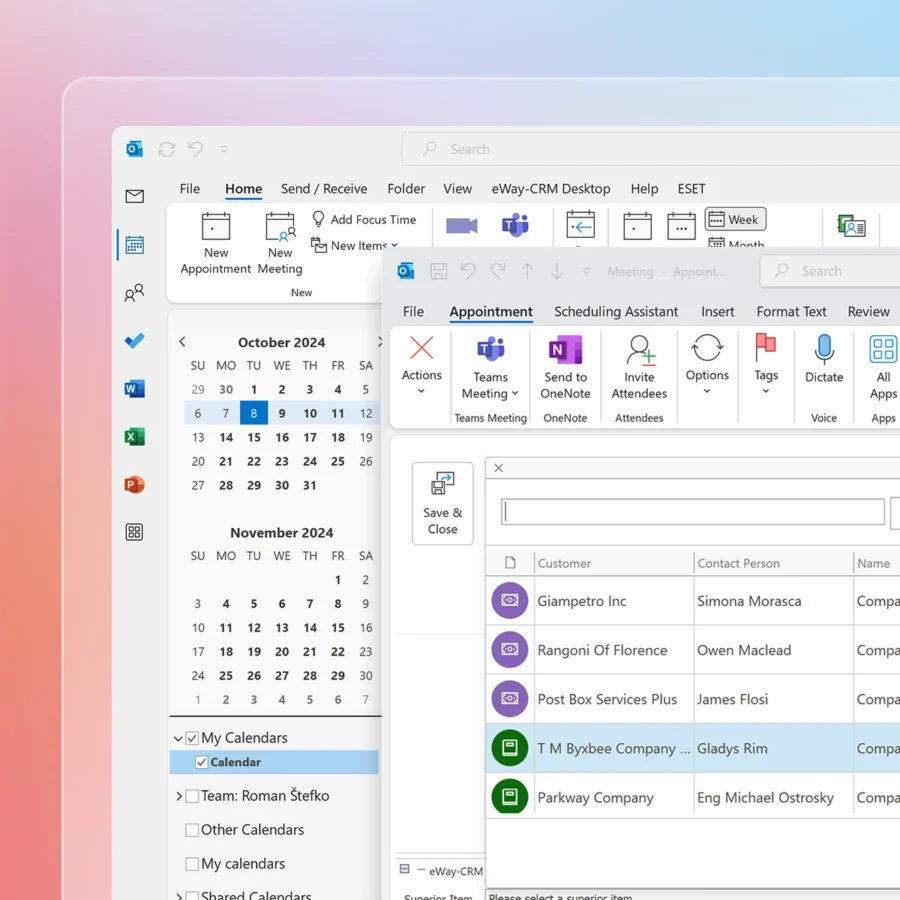The height and width of the screenshot is (900, 900).
Task: Open the Scheduling Assistant tab
Action: tap(616, 312)
